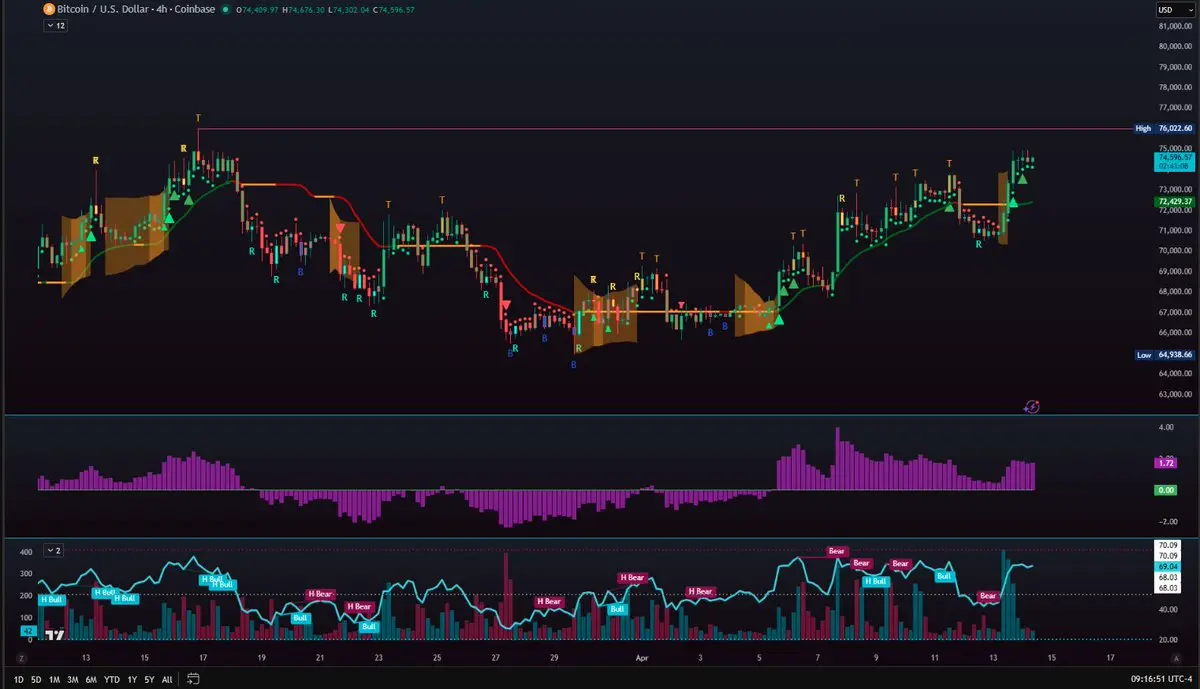Click the Apr label on time axis

[642, 659]
